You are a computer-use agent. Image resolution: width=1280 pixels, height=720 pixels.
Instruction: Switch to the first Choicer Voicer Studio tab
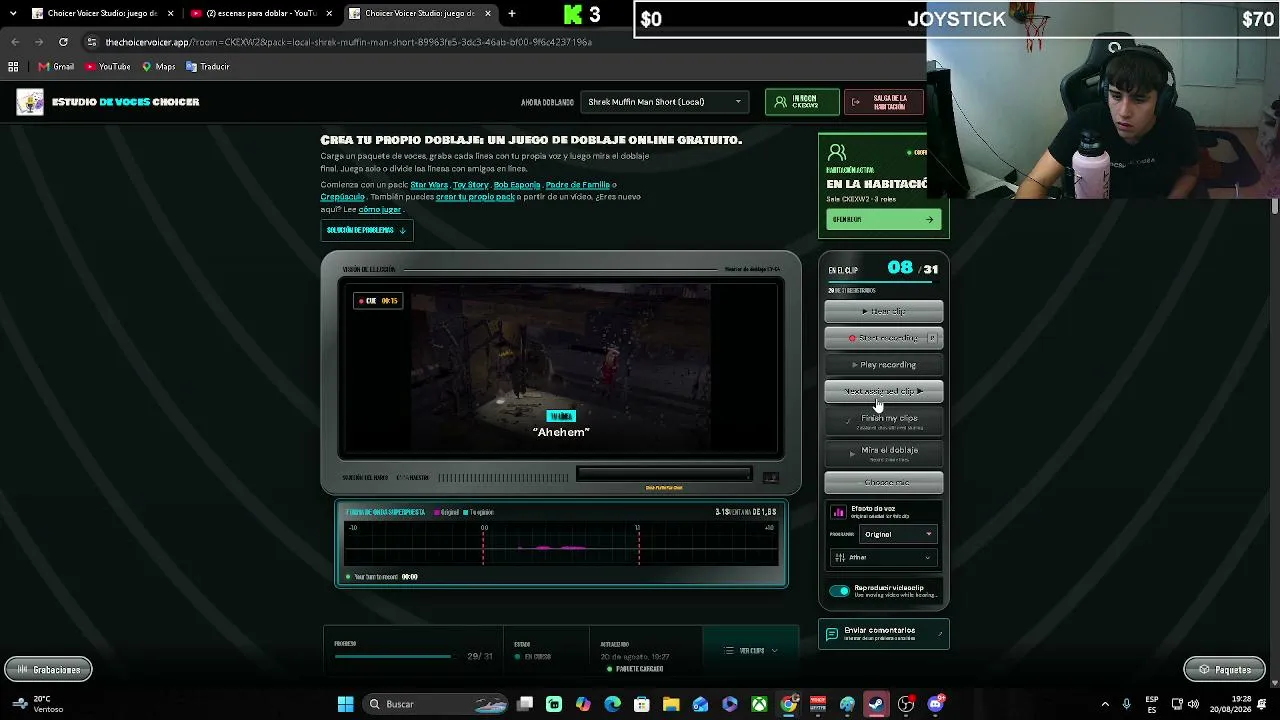(x=100, y=13)
